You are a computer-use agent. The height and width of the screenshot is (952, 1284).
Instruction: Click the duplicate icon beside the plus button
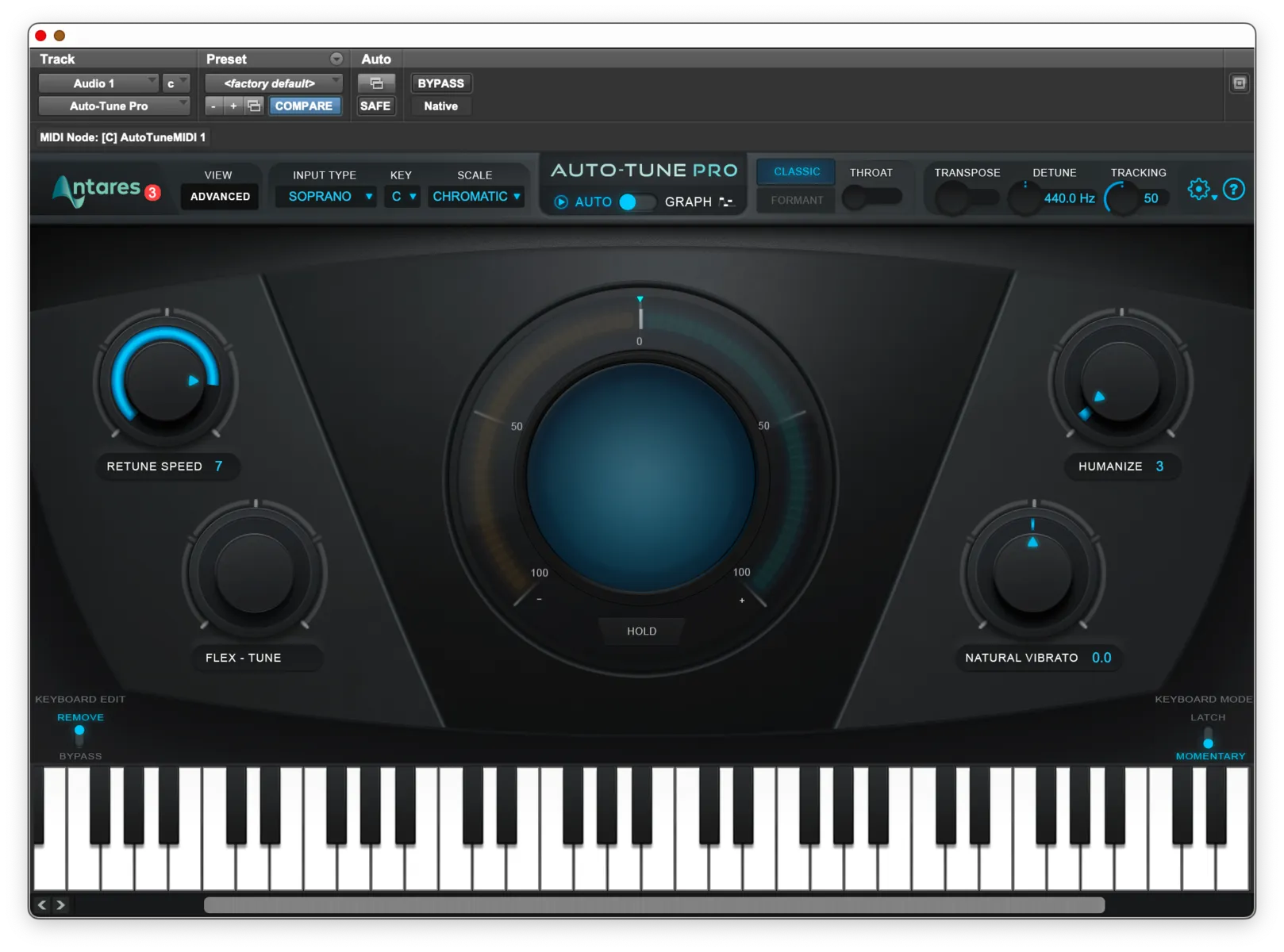[x=254, y=105]
